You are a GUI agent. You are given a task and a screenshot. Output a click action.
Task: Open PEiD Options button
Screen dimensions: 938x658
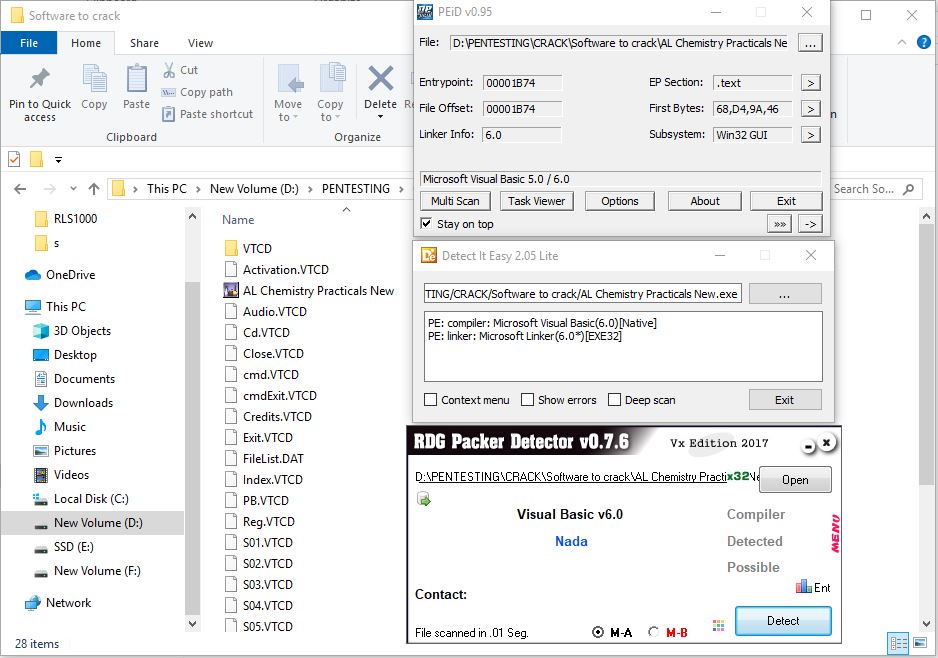[x=619, y=201]
